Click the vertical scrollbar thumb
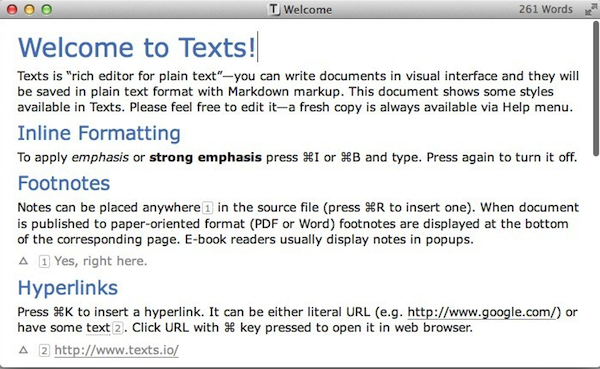The width and height of the screenshot is (600, 369). tap(595, 89)
